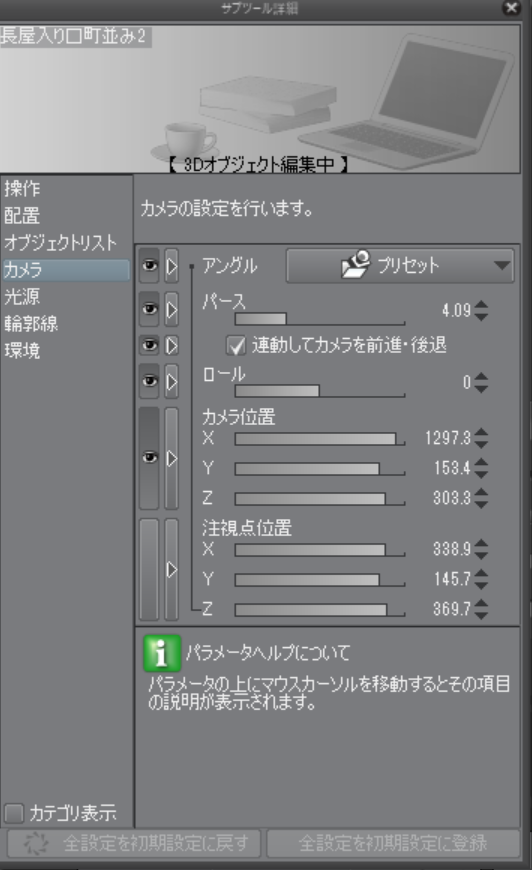Expand the triangle beside the パース row

172,309
